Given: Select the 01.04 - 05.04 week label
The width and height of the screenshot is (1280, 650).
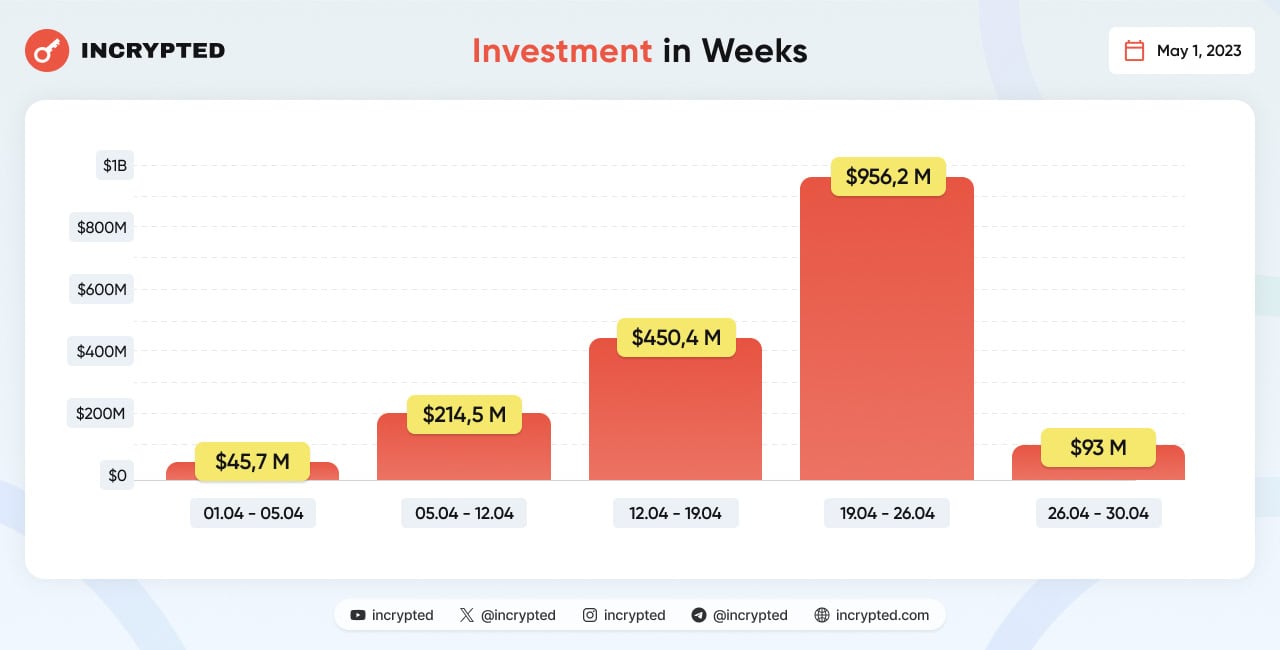Looking at the screenshot, I should tap(253, 513).
